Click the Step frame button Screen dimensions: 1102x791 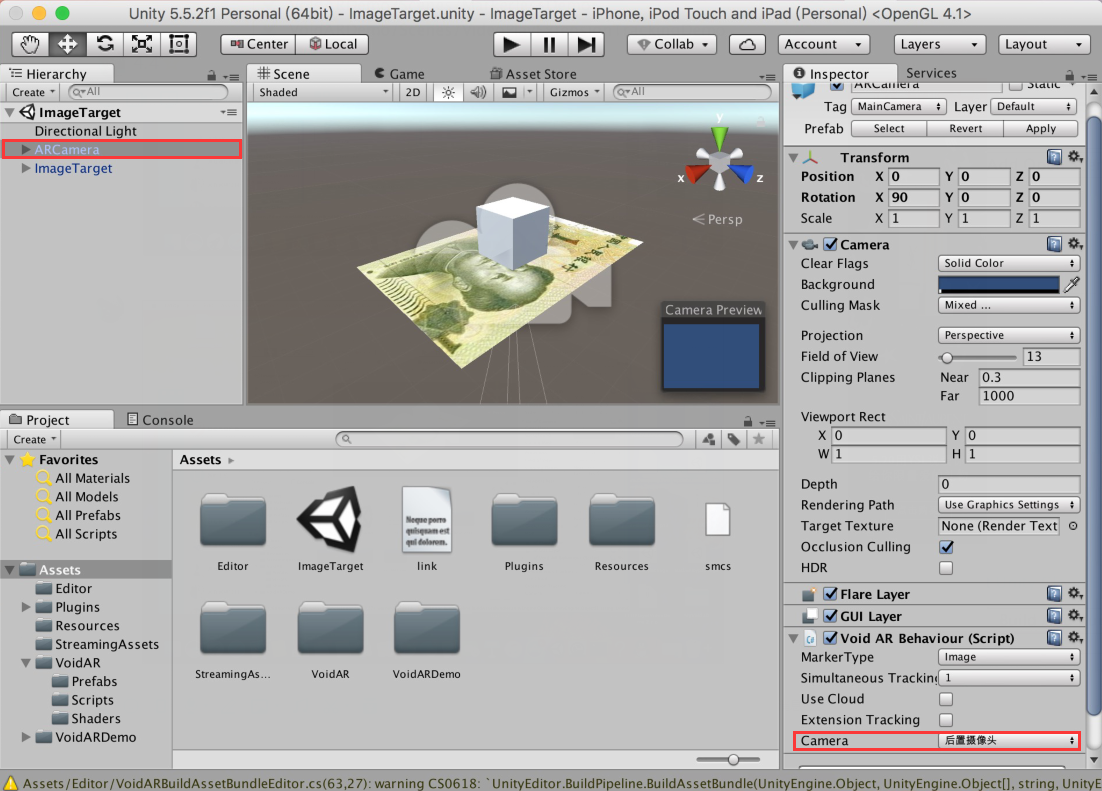click(586, 44)
